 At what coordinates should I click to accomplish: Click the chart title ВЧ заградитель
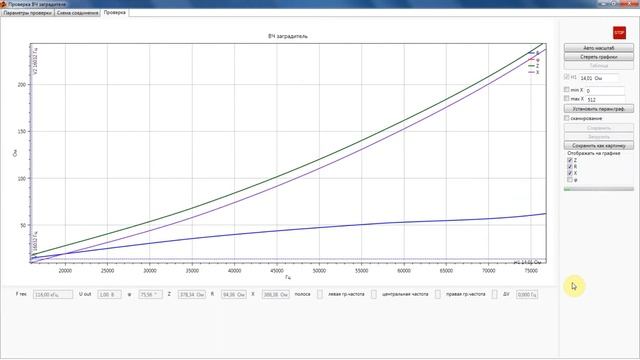tap(288, 36)
